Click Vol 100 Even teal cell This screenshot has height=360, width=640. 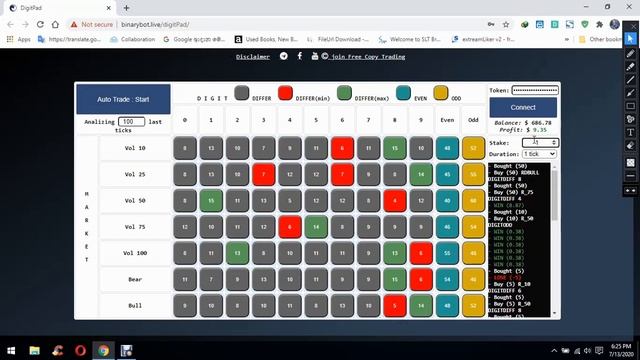tap(447, 253)
